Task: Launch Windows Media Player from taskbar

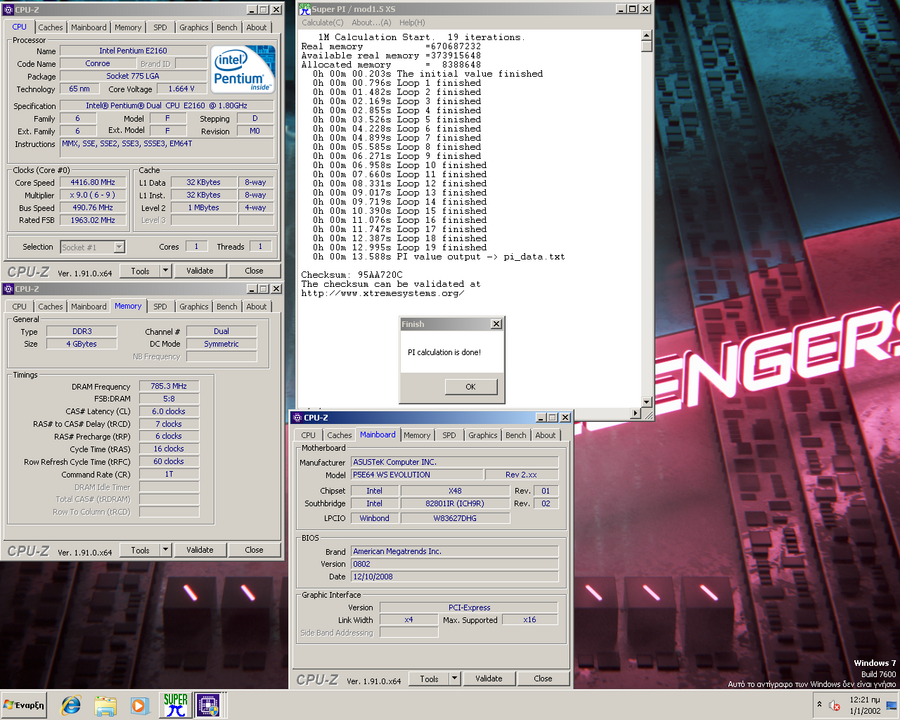Action: tap(139, 705)
